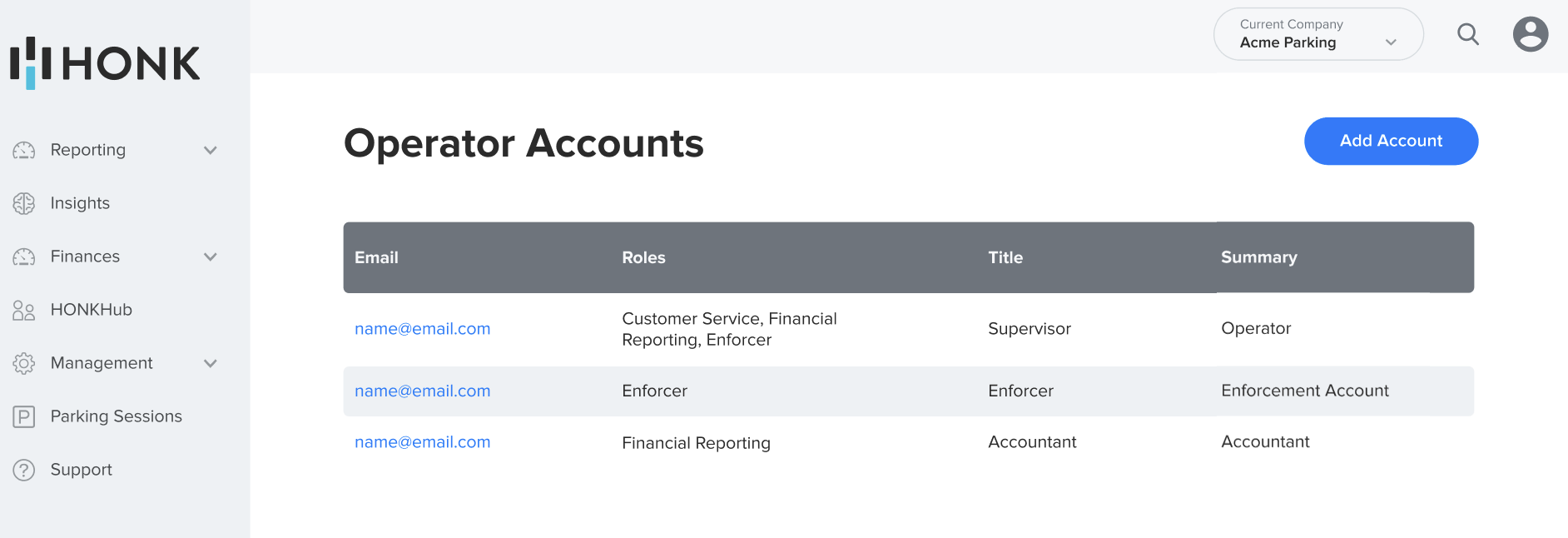Open the Accountant account email link
The width and height of the screenshot is (1568, 538).
click(422, 442)
